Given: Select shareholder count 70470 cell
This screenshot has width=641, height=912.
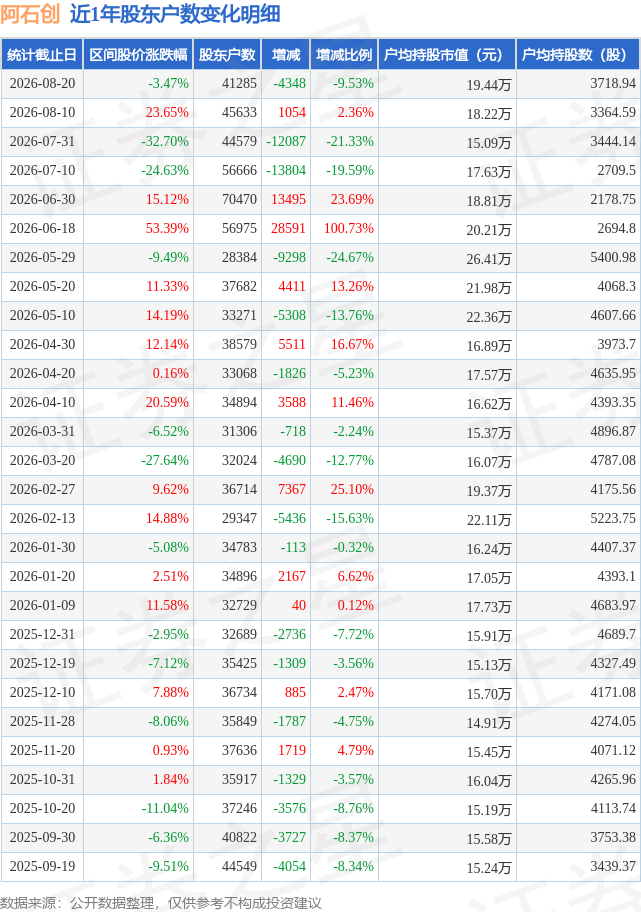Looking at the screenshot, I should (x=239, y=200).
